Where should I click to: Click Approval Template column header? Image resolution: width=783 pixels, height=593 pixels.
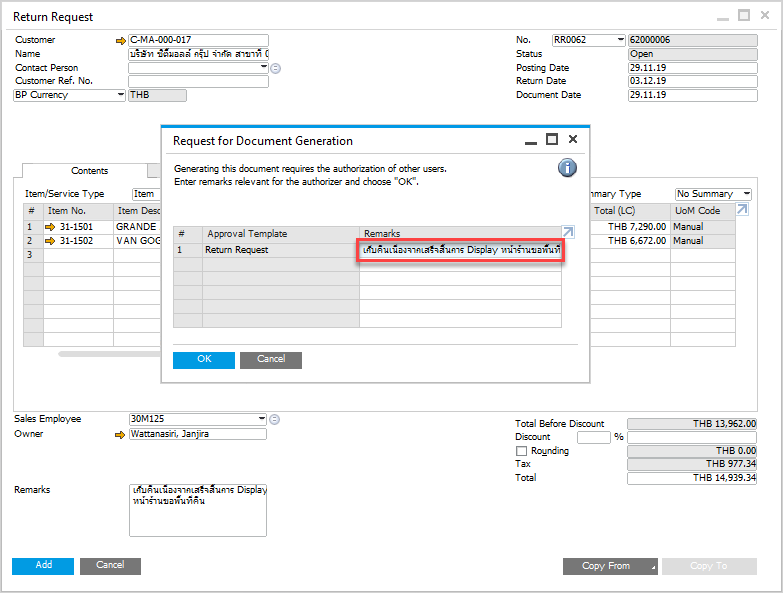tap(281, 234)
